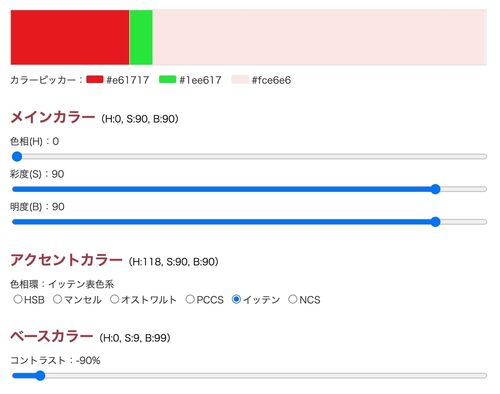Click the large red preview bar segment
The width and height of the screenshot is (500, 394).
[70, 37]
